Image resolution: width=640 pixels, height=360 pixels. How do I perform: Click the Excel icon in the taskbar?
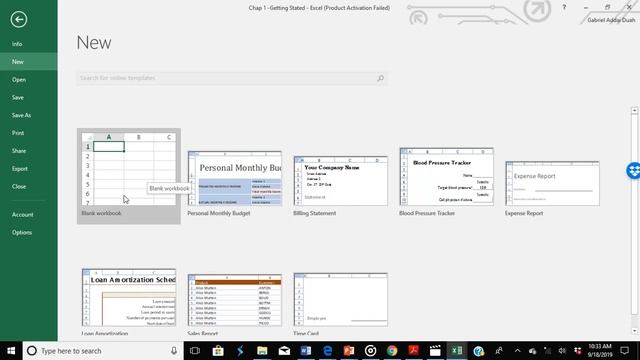(x=457, y=351)
